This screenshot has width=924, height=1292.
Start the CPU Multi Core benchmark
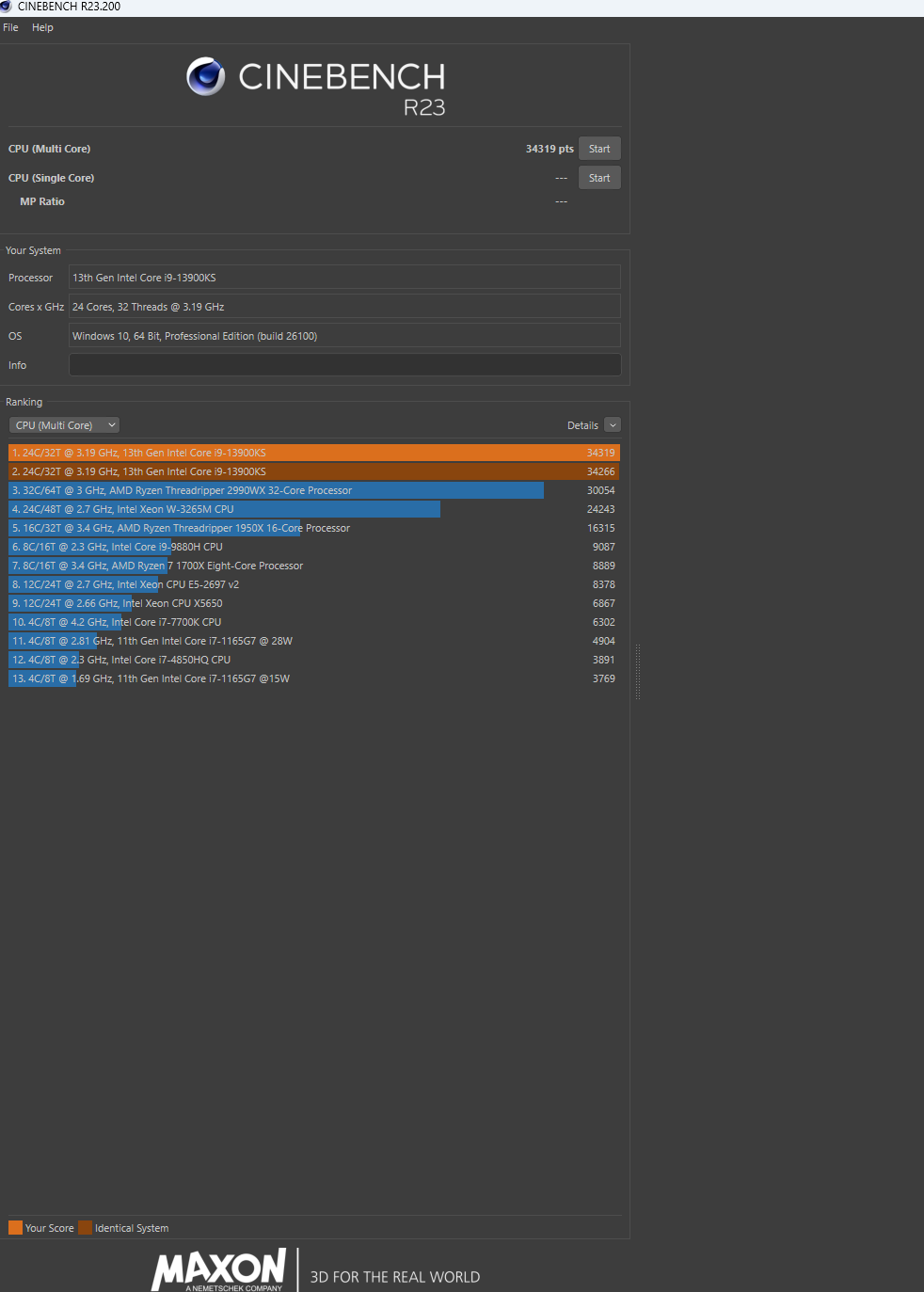click(x=598, y=149)
